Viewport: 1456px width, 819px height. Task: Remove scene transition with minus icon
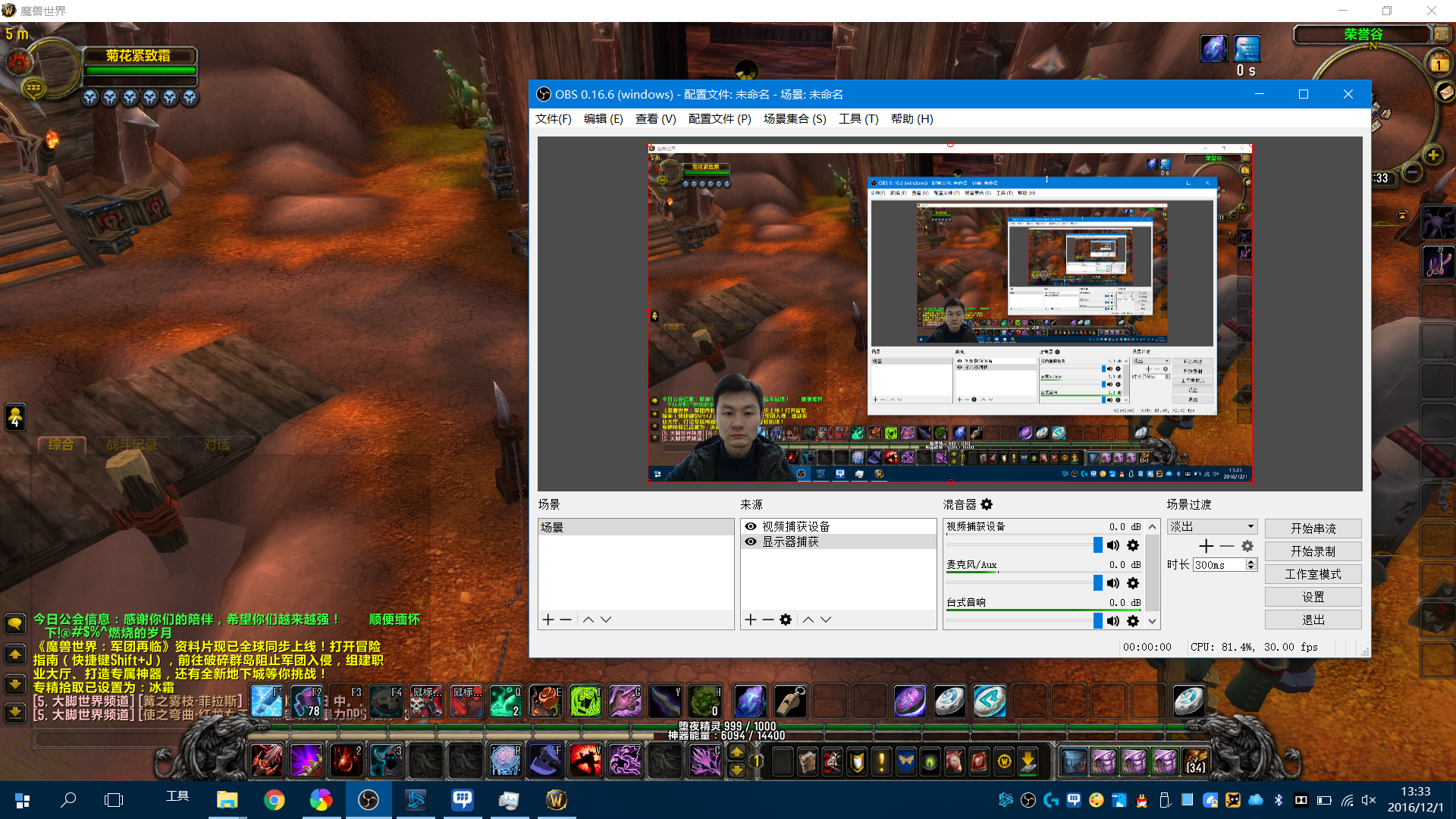[1227, 546]
